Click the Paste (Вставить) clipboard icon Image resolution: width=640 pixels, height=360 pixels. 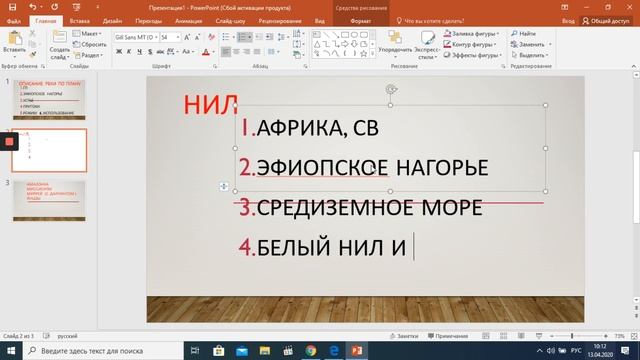[x=15, y=38]
